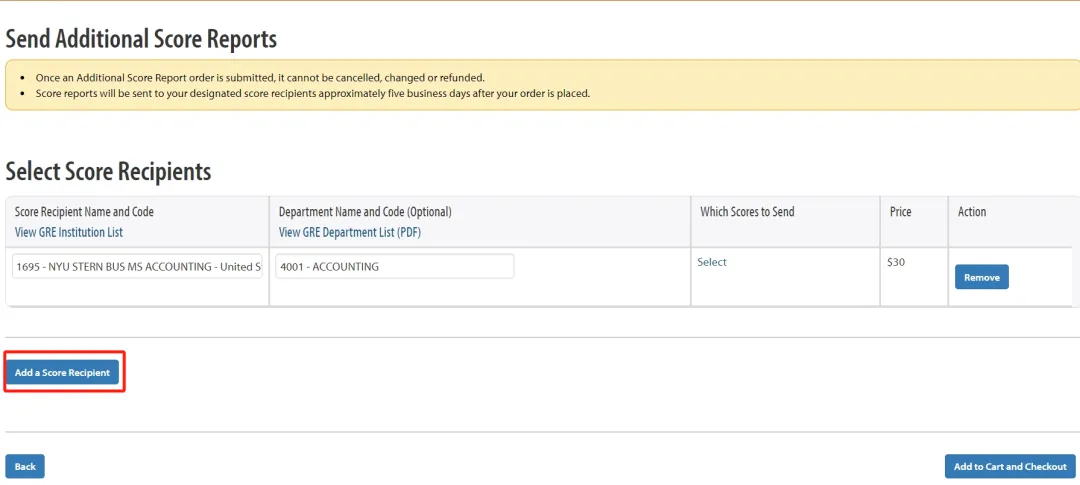
Task: Click the Action column header
Action: pos(972,212)
